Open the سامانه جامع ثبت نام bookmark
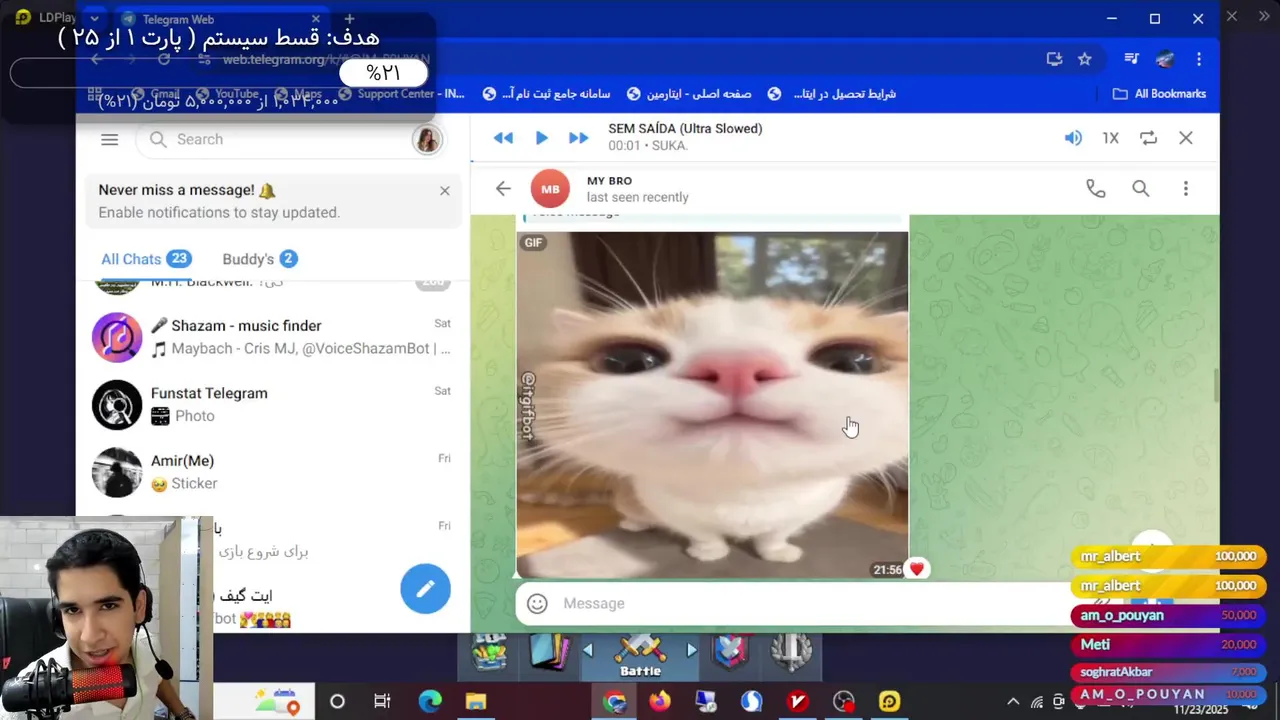1280x720 pixels. (x=547, y=94)
